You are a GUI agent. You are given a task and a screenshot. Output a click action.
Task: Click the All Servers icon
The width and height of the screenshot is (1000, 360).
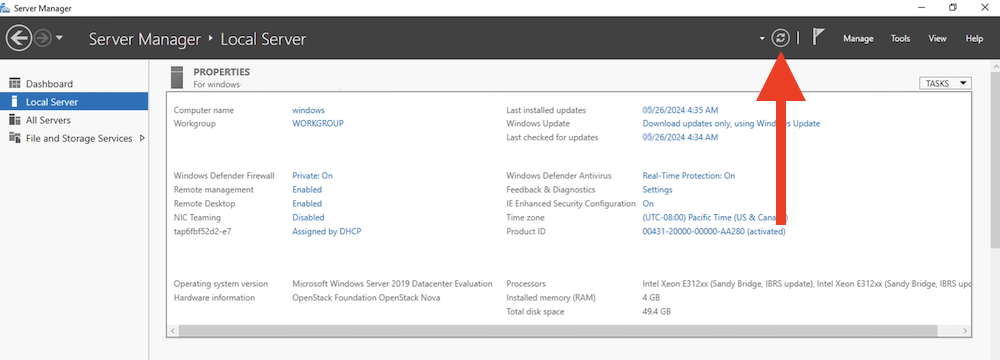coord(15,120)
